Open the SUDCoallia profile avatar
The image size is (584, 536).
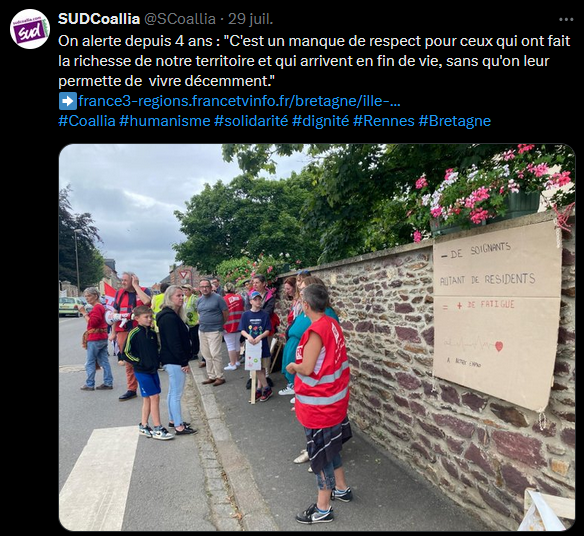tap(30, 29)
